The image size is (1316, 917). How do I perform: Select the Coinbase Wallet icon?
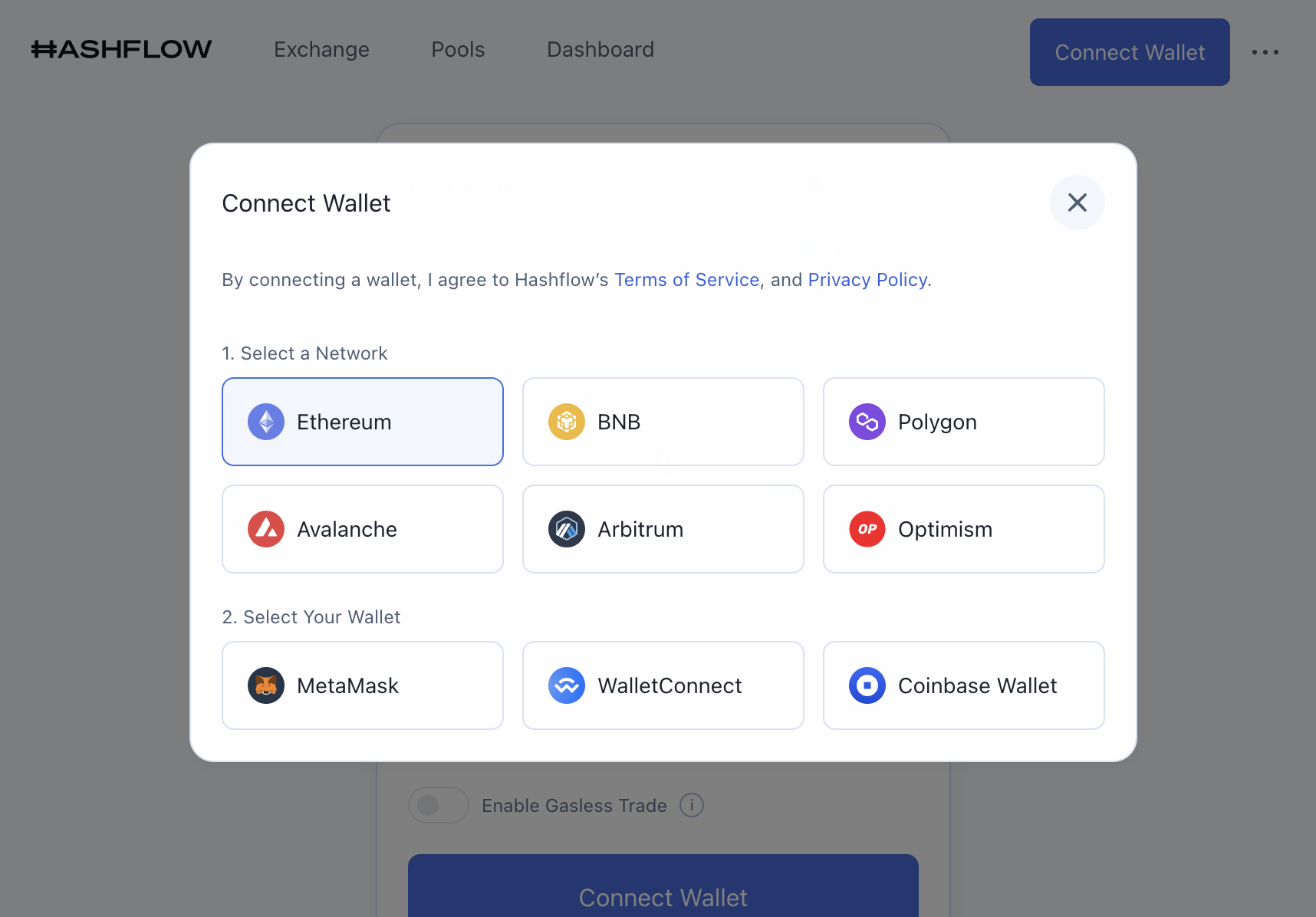coord(867,685)
